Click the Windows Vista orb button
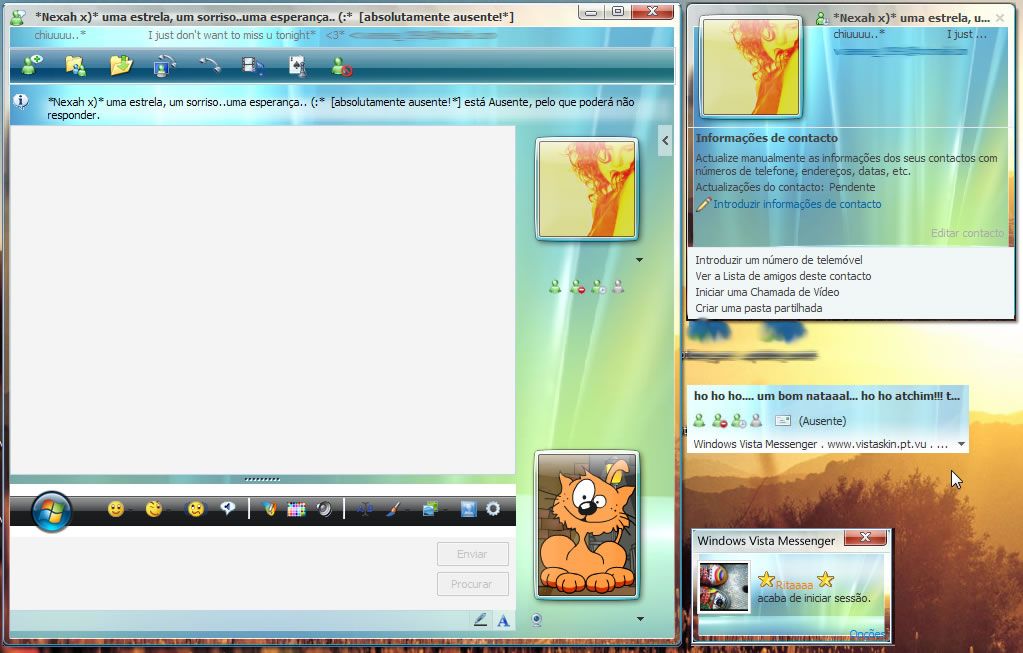The image size is (1023, 653). pos(52,511)
